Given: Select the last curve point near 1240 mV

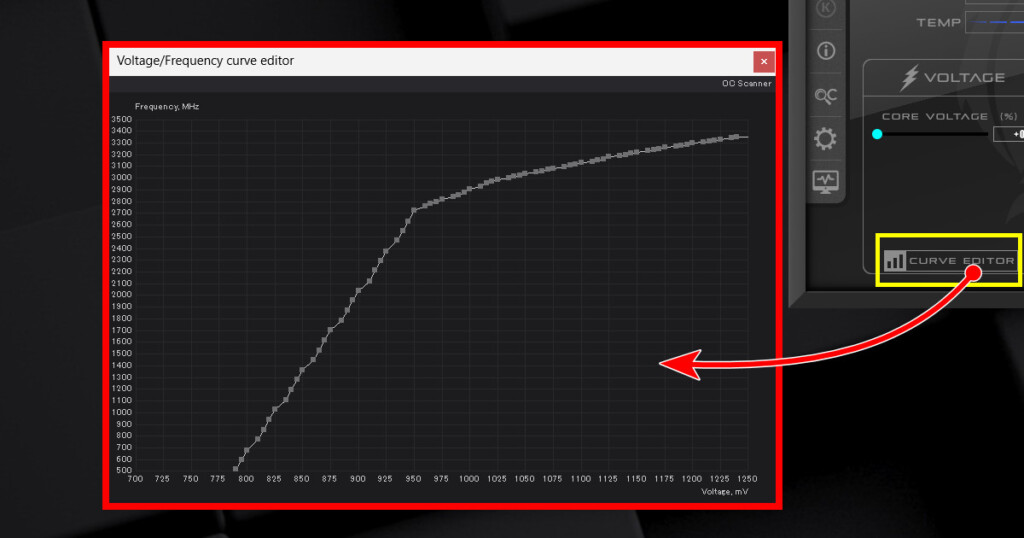Looking at the screenshot, I should (736, 137).
